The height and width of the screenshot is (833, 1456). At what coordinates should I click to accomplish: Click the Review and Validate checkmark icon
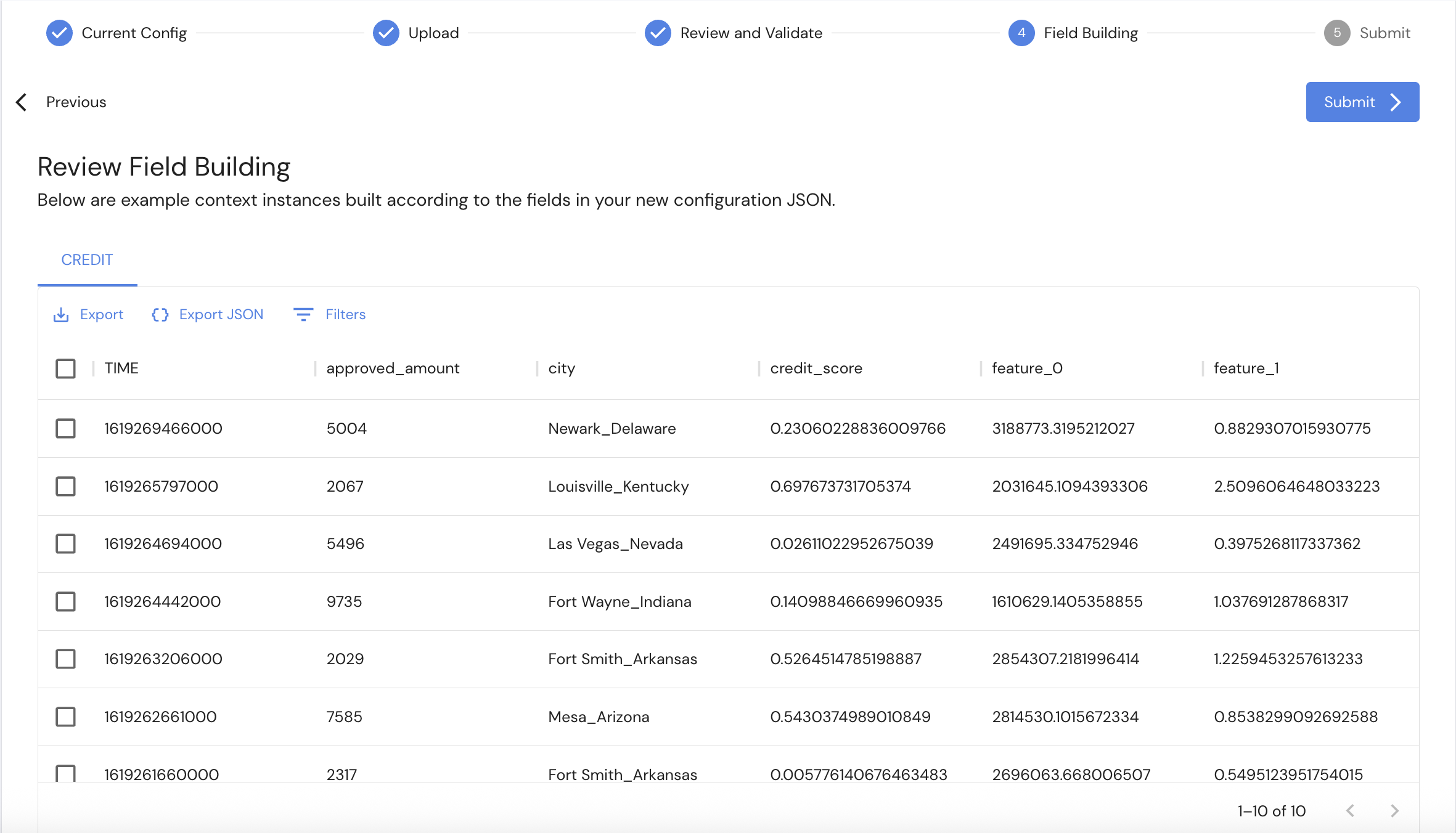(x=658, y=33)
